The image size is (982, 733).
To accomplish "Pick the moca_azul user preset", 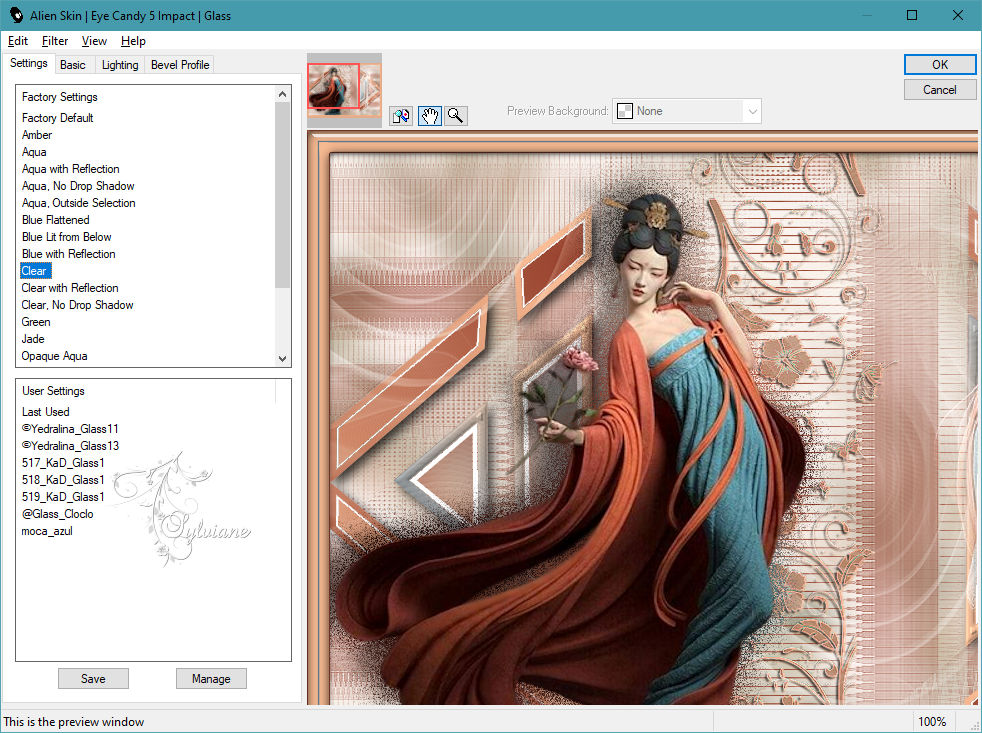I will coord(47,531).
